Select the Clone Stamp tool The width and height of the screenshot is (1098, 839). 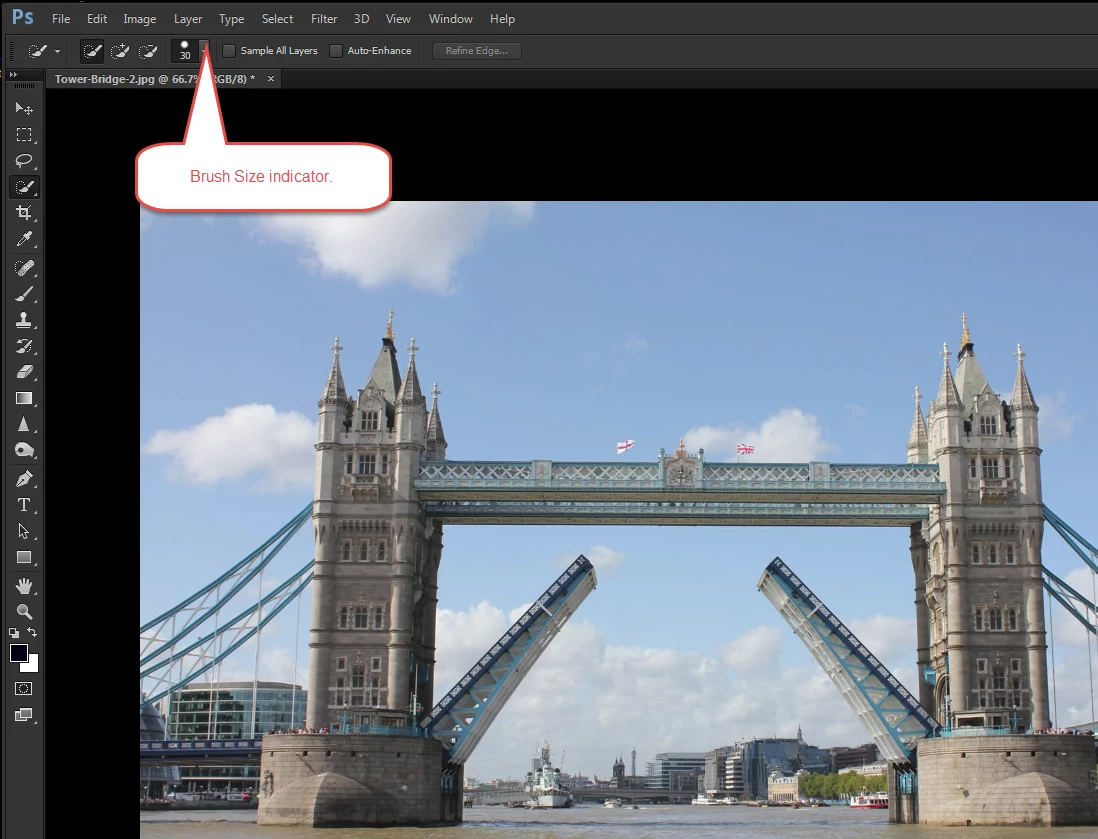[x=24, y=320]
